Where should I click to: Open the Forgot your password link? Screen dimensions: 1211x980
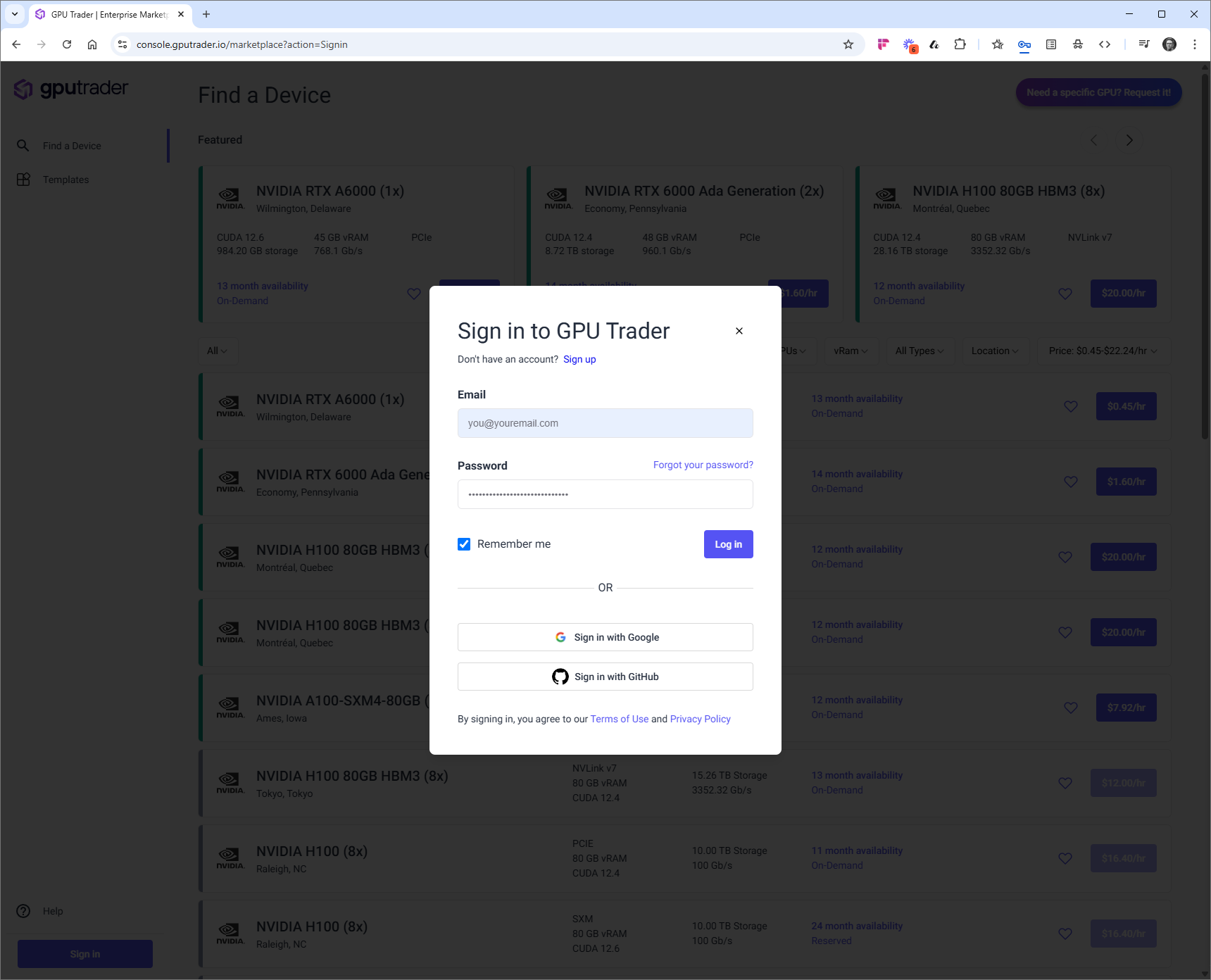click(703, 465)
